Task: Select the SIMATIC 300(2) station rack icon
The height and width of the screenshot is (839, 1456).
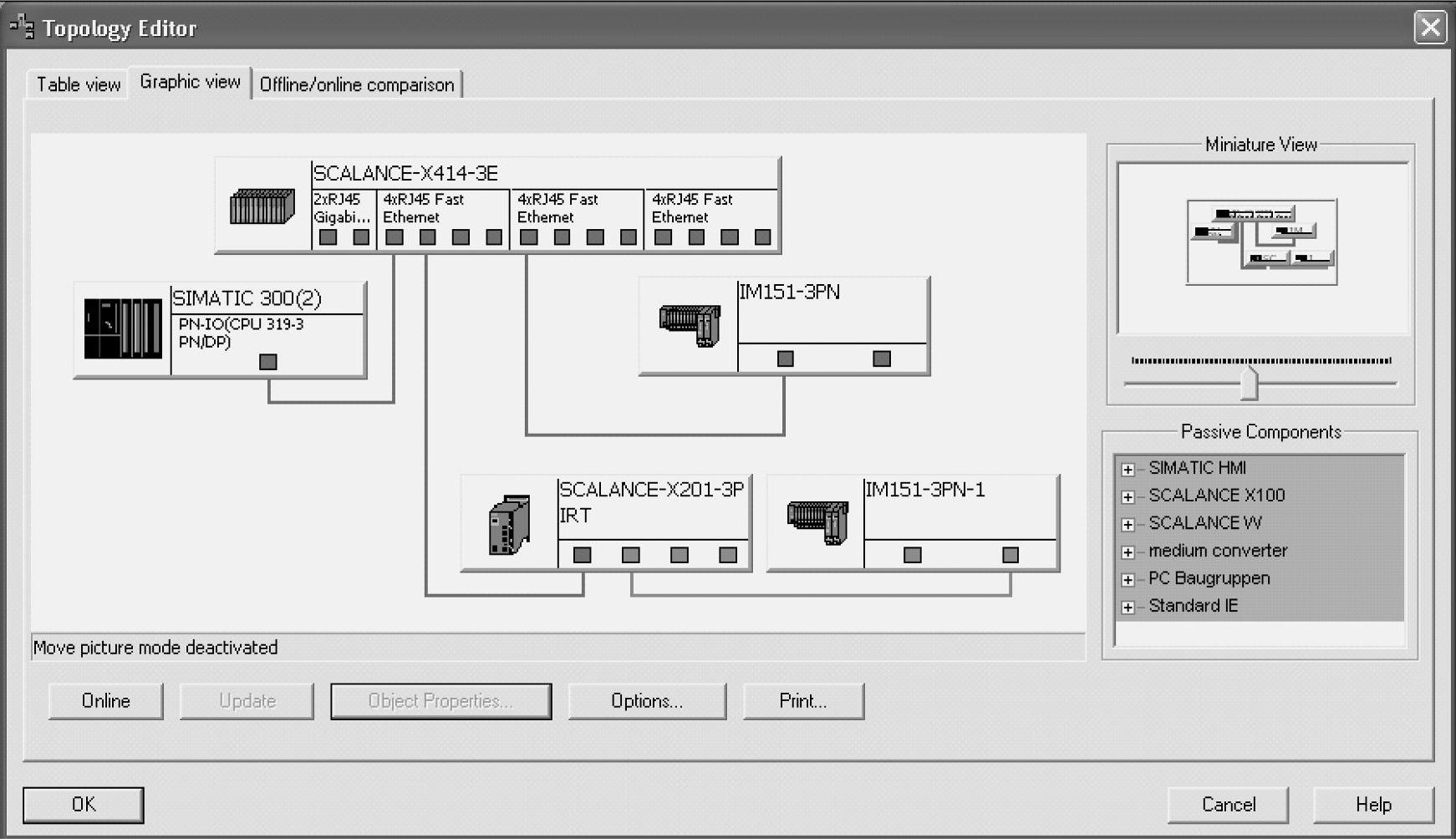Action: coord(123,328)
